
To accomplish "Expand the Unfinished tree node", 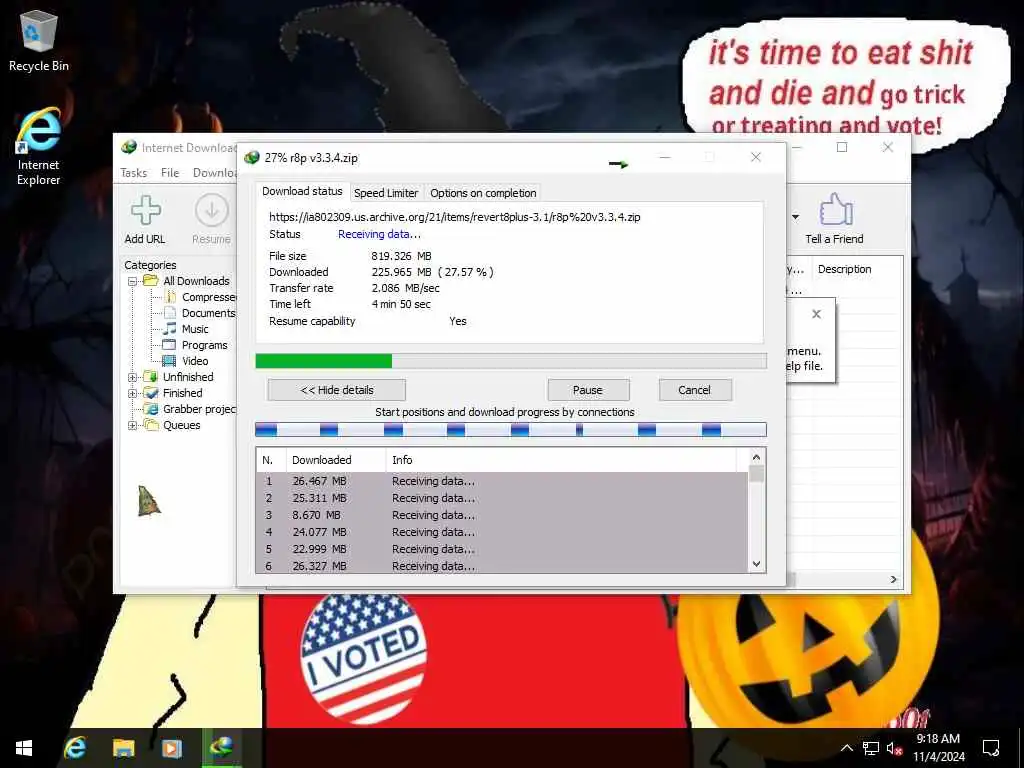I will pyautogui.click(x=133, y=377).
